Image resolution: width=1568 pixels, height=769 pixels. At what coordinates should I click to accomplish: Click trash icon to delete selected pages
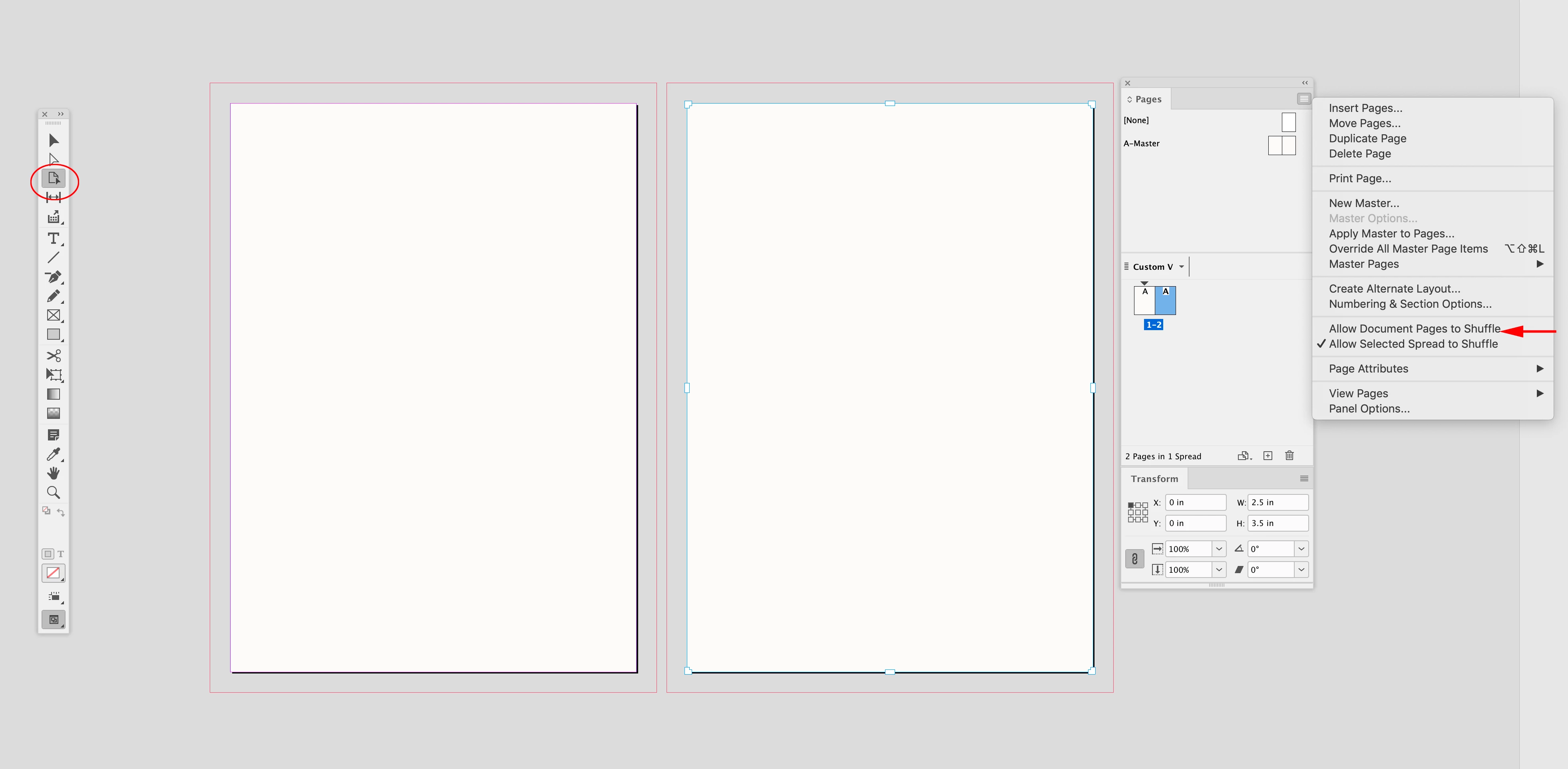coord(1289,455)
